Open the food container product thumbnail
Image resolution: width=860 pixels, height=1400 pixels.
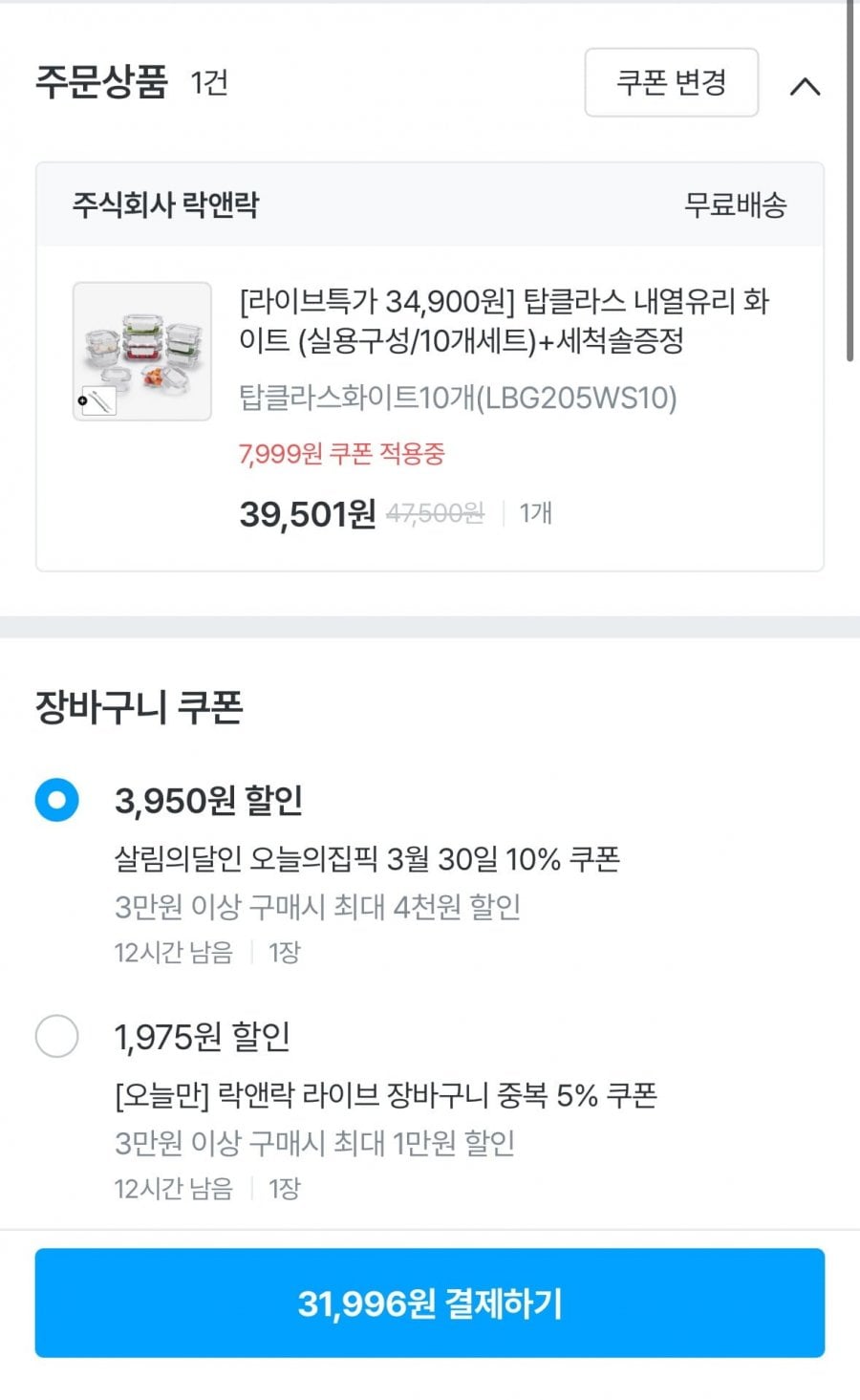(142, 352)
